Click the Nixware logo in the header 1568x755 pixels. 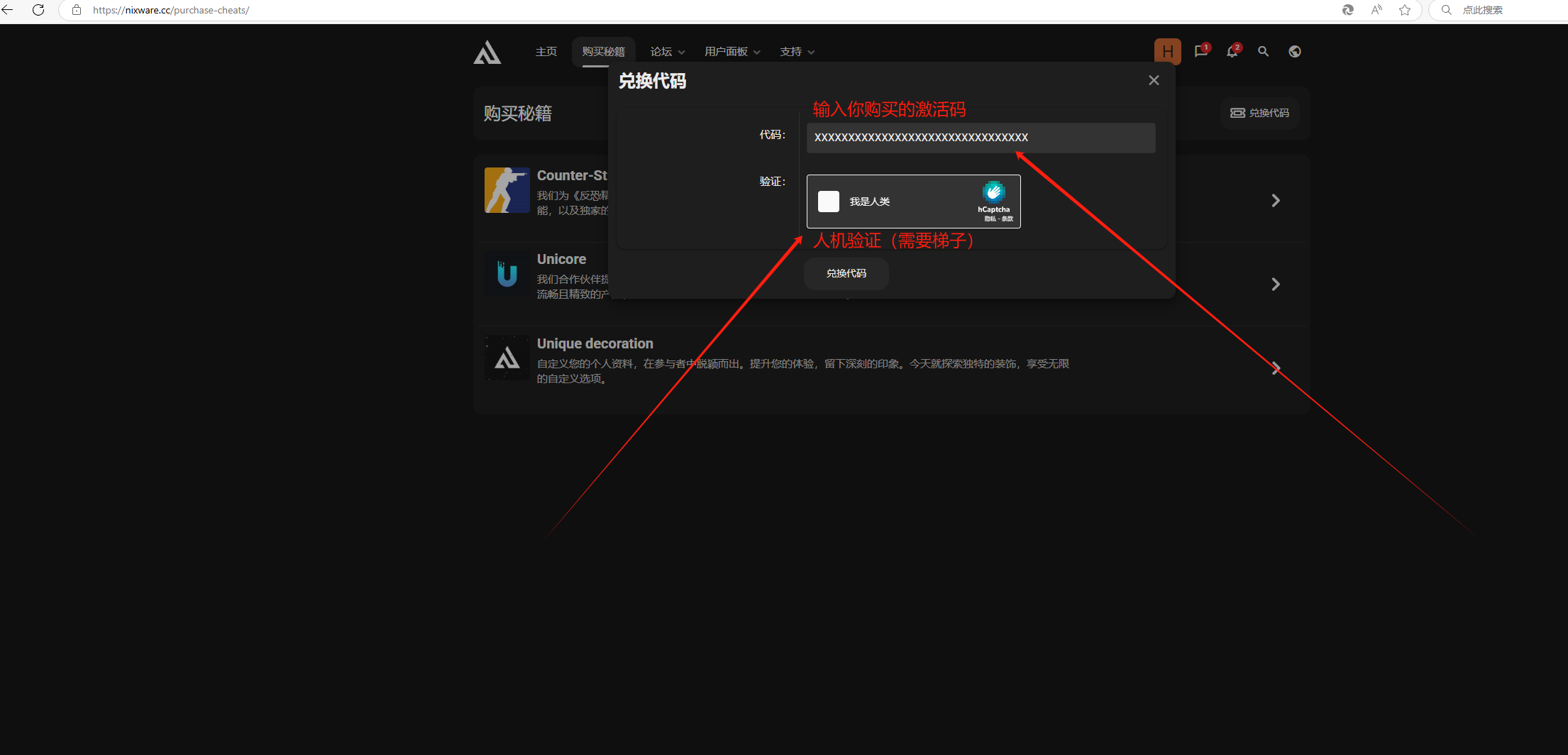pyautogui.click(x=487, y=53)
